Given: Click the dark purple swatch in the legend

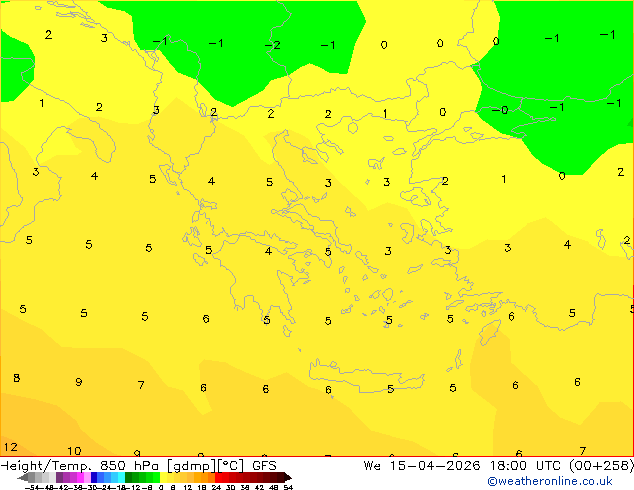Looking at the screenshot, I should coord(59,477).
